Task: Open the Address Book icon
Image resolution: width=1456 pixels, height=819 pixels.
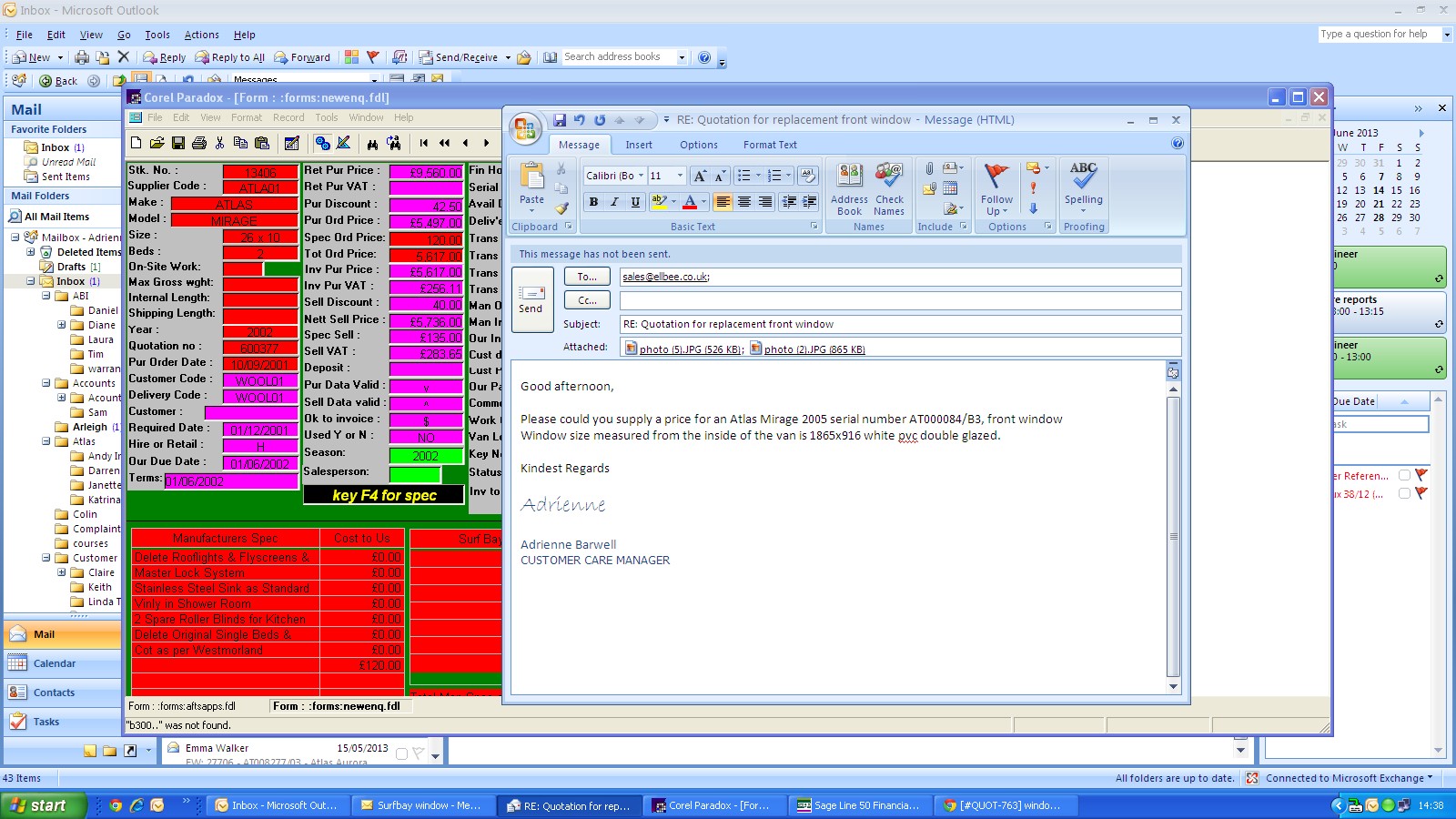Action: coord(849,175)
